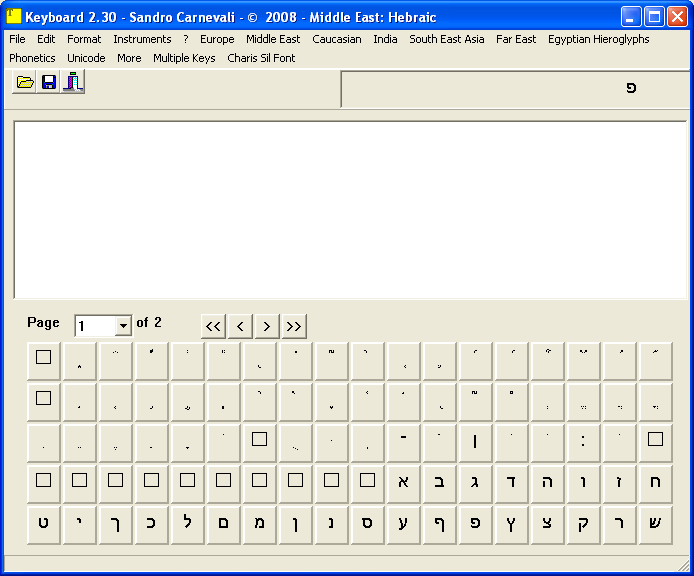Open the Europe menu
This screenshot has width=694, height=576.
click(217, 39)
